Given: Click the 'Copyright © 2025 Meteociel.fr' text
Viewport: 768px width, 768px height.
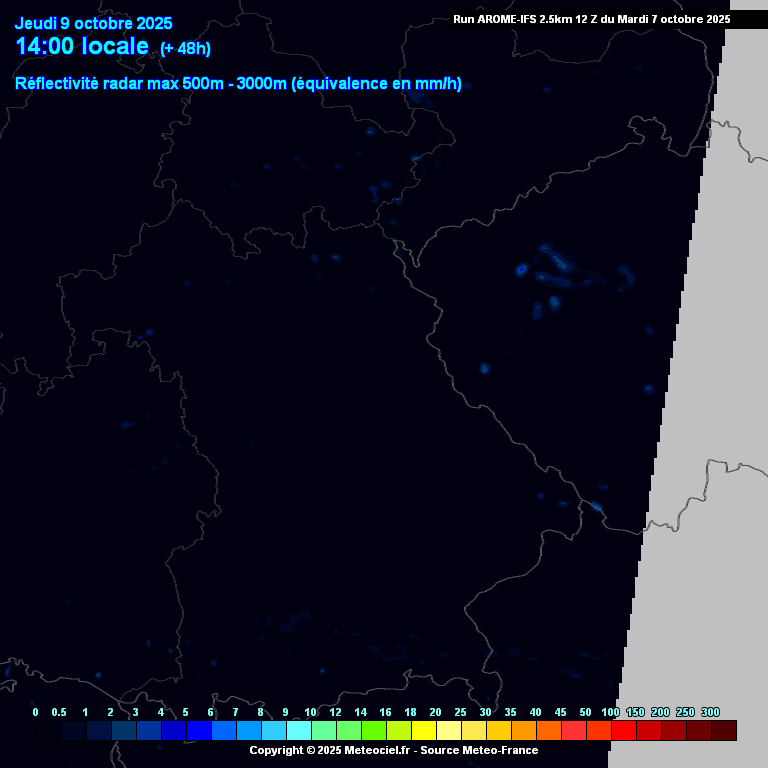Looking at the screenshot, I should (330, 750).
